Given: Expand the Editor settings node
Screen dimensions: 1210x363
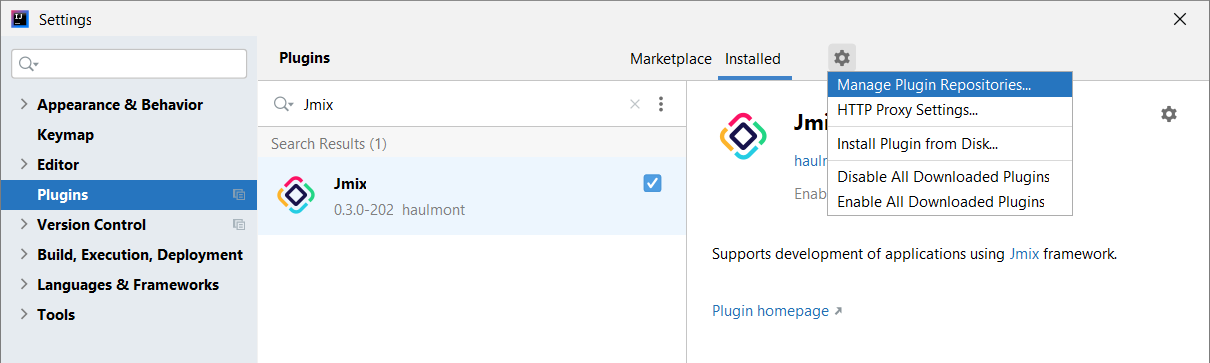Looking at the screenshot, I should (x=24, y=165).
